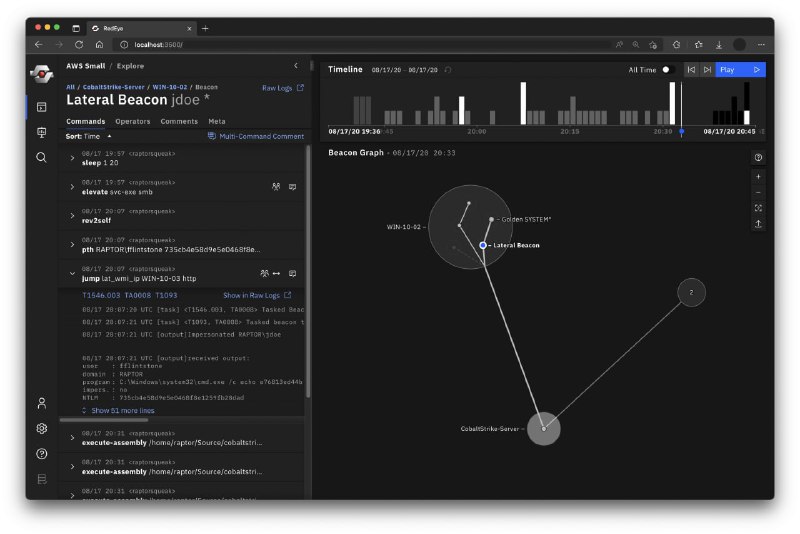
Task: Switch to the Operators tab
Action: pos(132,121)
